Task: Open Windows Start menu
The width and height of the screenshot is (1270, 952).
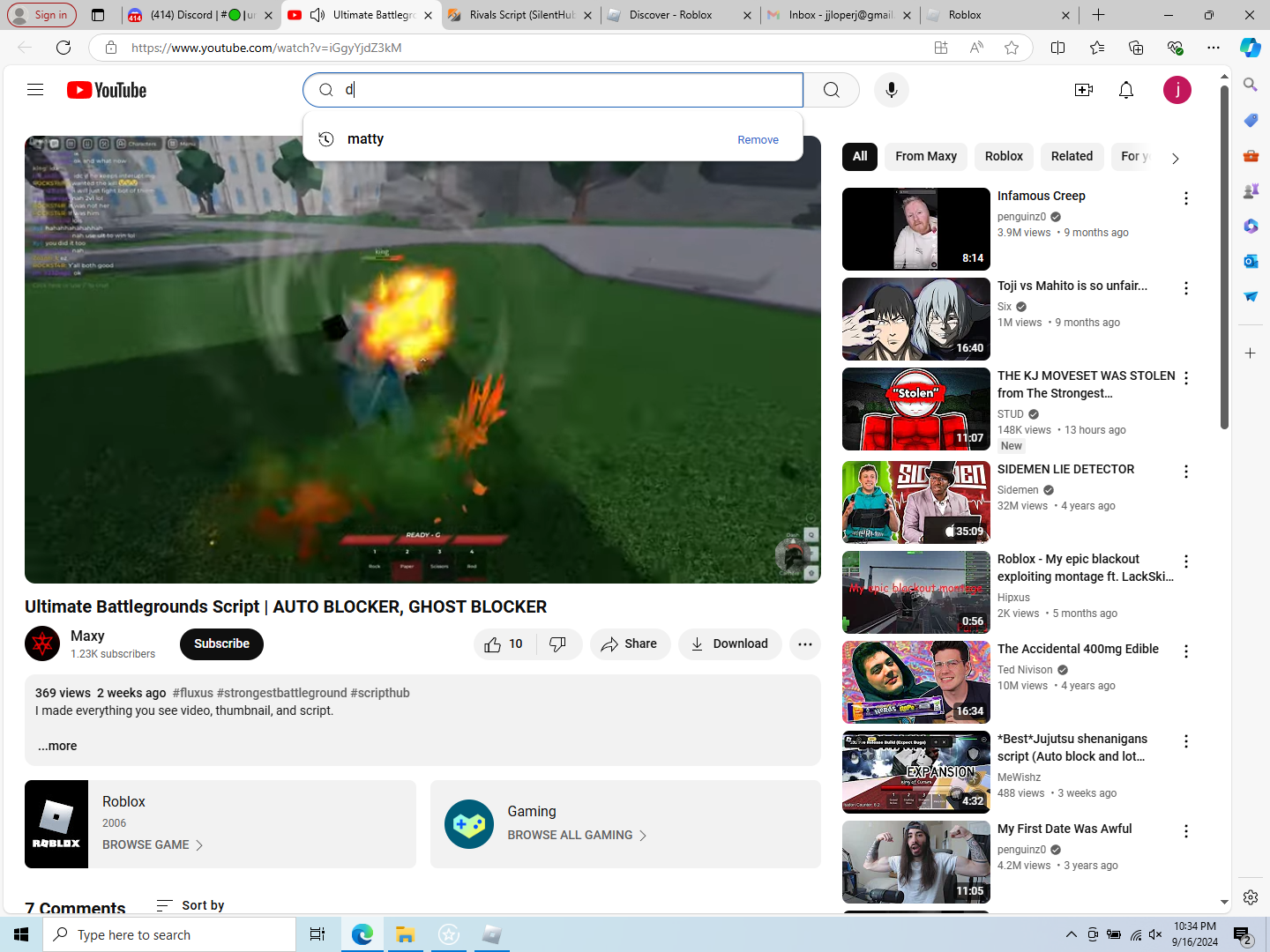Action: tap(21, 934)
